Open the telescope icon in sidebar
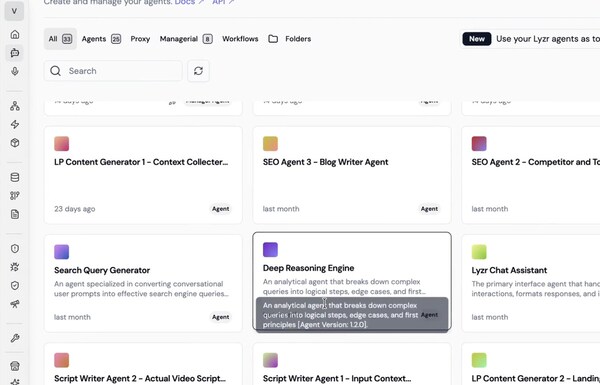600x385 pixels. pos(15,304)
